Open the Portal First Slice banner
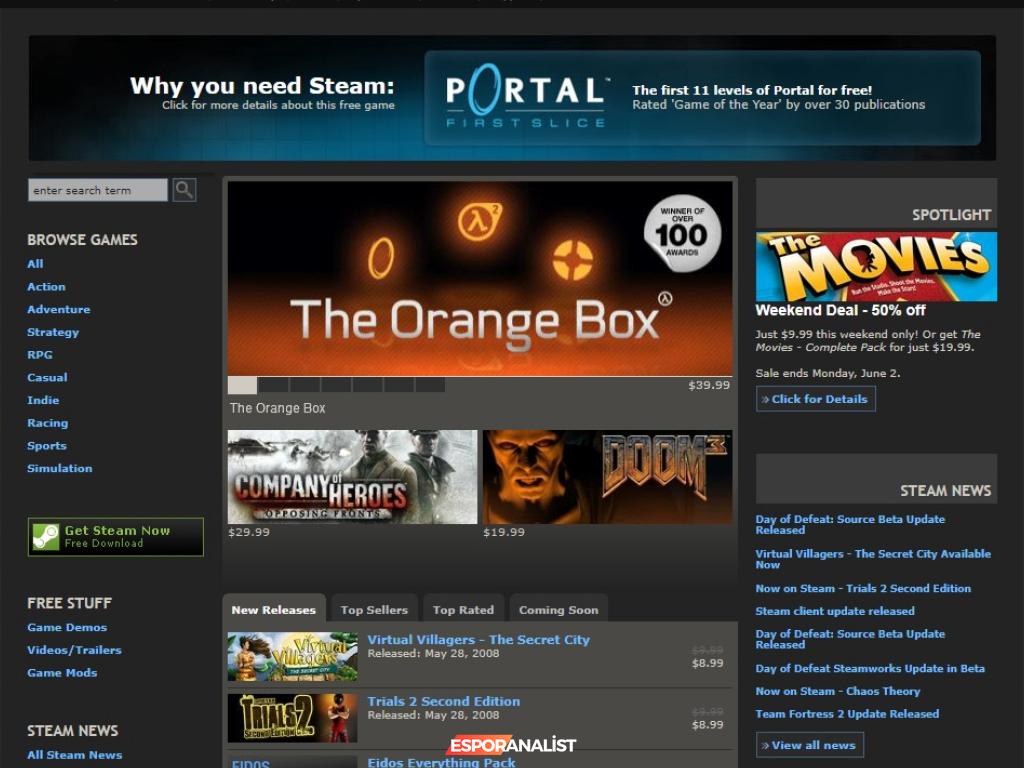 tap(702, 98)
